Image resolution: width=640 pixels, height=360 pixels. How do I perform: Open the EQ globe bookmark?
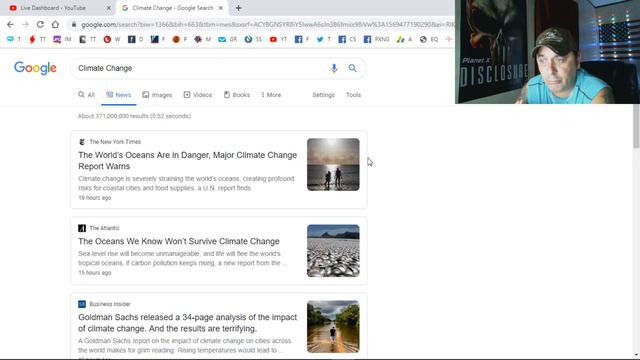429,39
